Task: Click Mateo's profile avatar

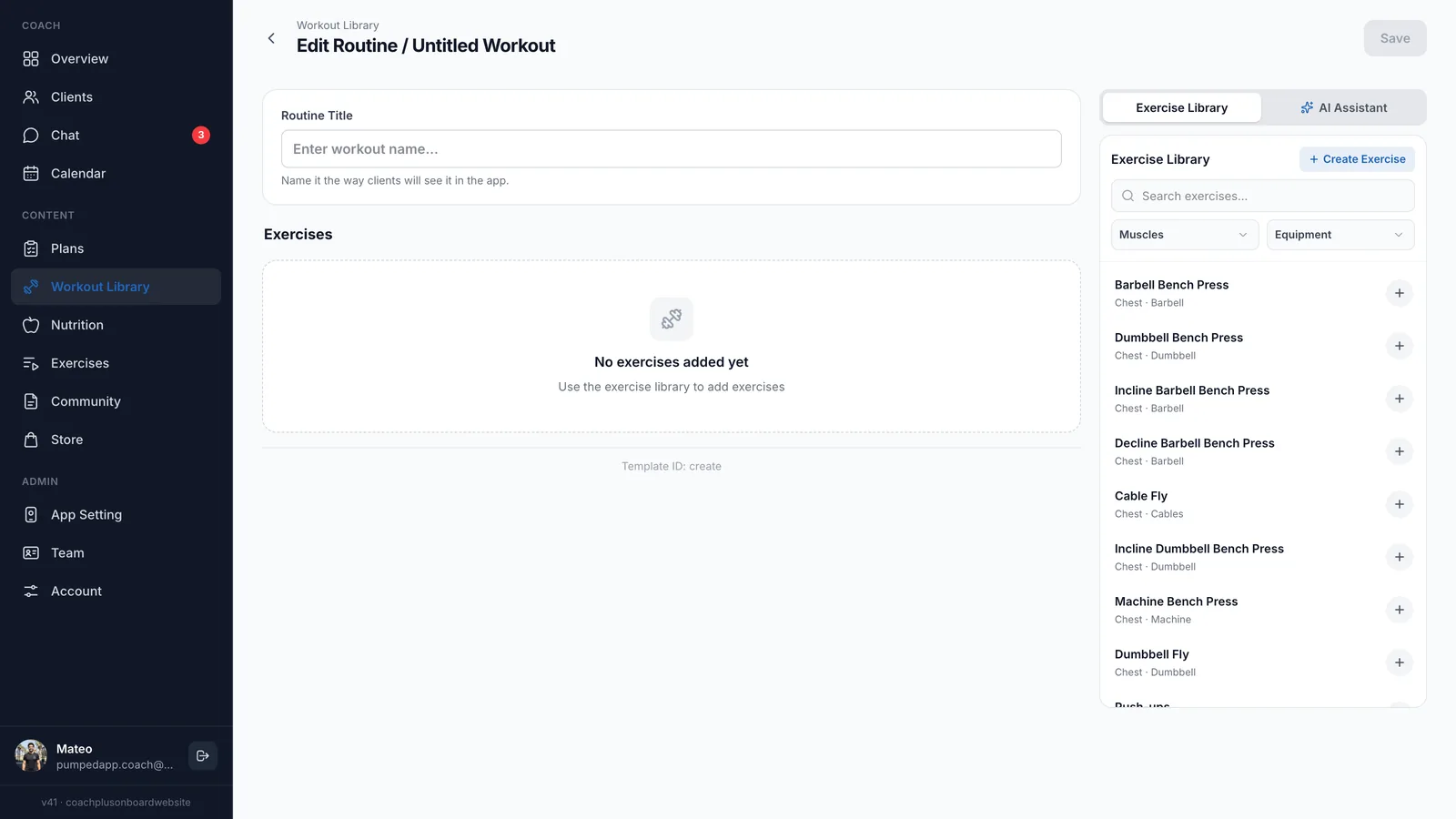Action: [x=31, y=755]
